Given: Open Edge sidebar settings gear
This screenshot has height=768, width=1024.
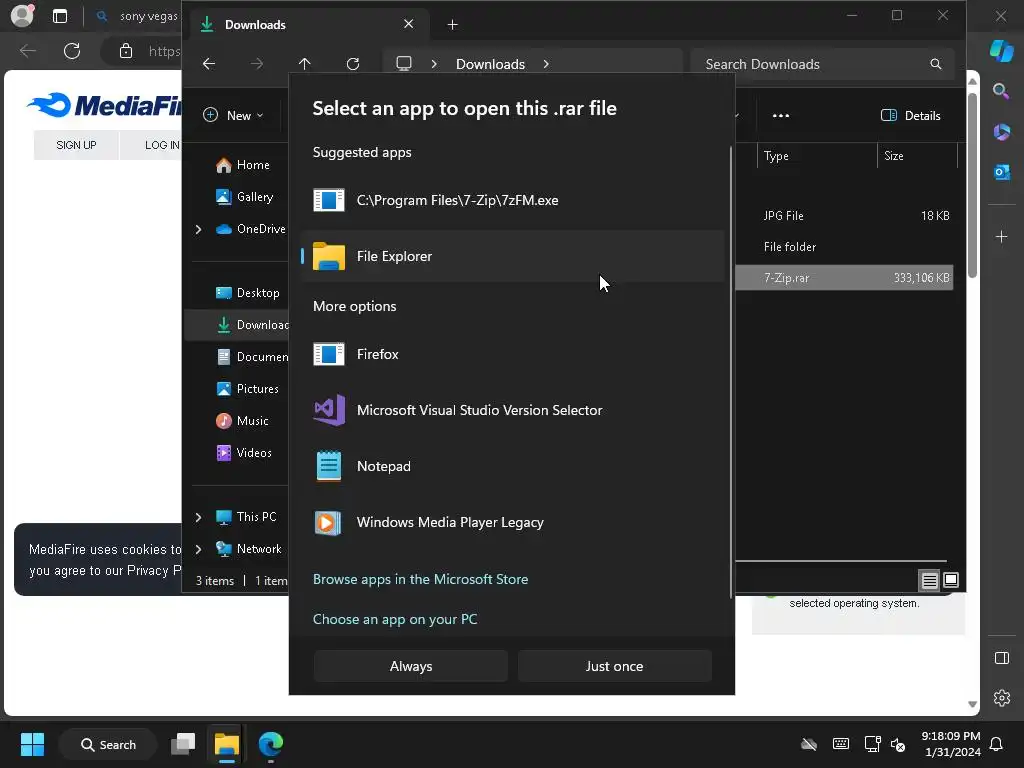Looking at the screenshot, I should (x=1002, y=698).
